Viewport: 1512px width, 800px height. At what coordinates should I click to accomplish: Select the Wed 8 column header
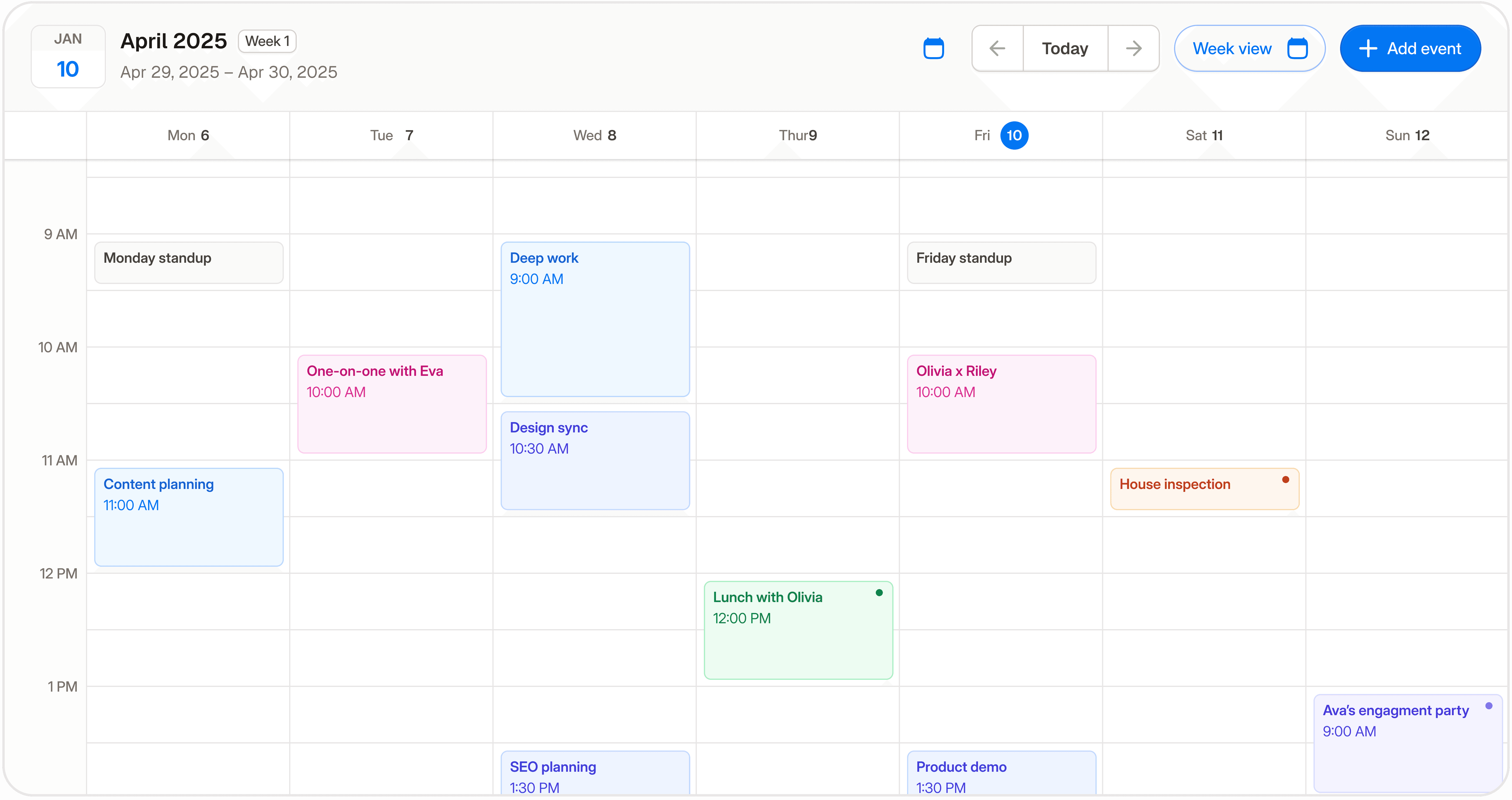tap(595, 135)
